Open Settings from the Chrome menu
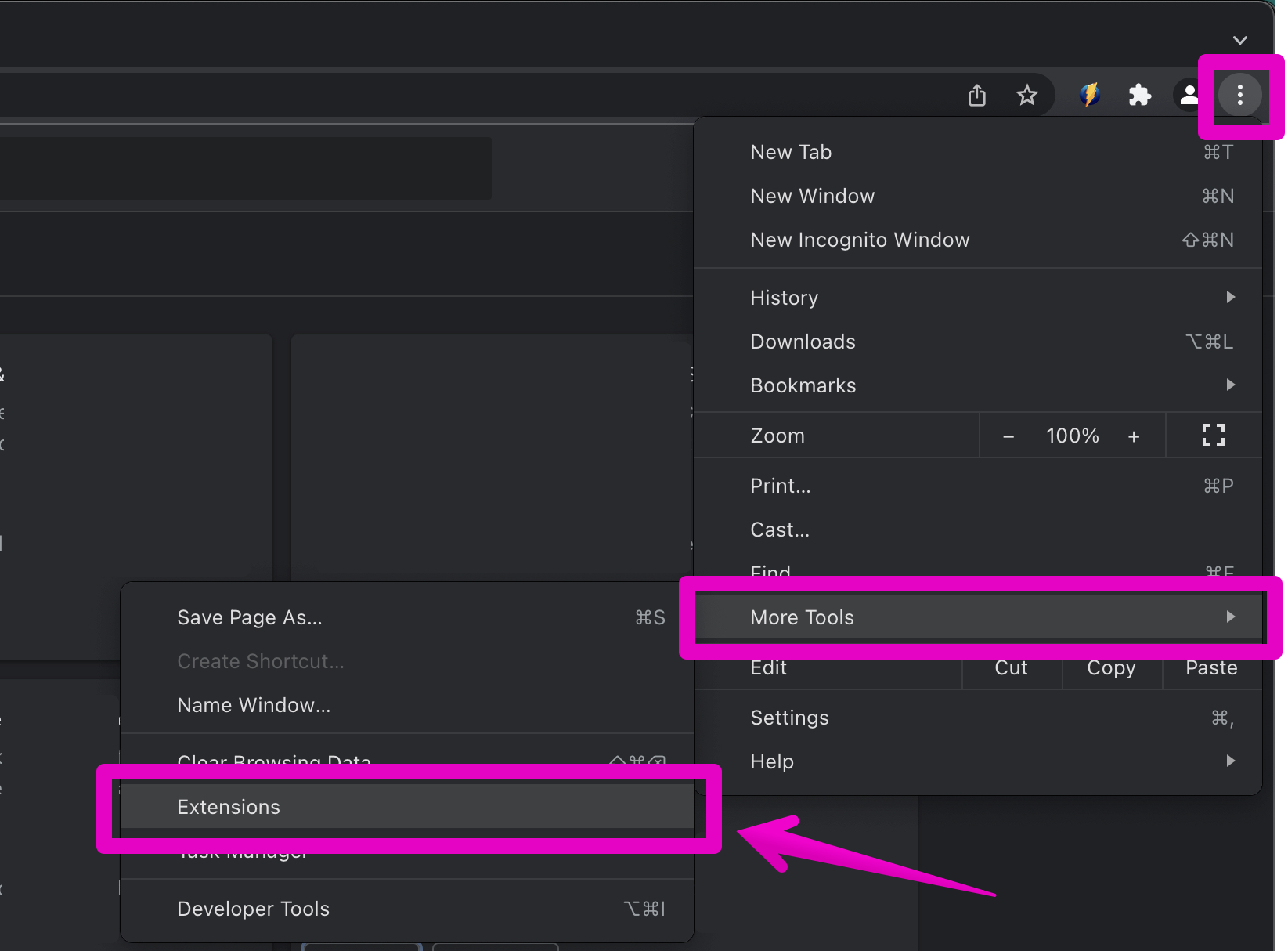The height and width of the screenshot is (951, 1288). (x=789, y=718)
